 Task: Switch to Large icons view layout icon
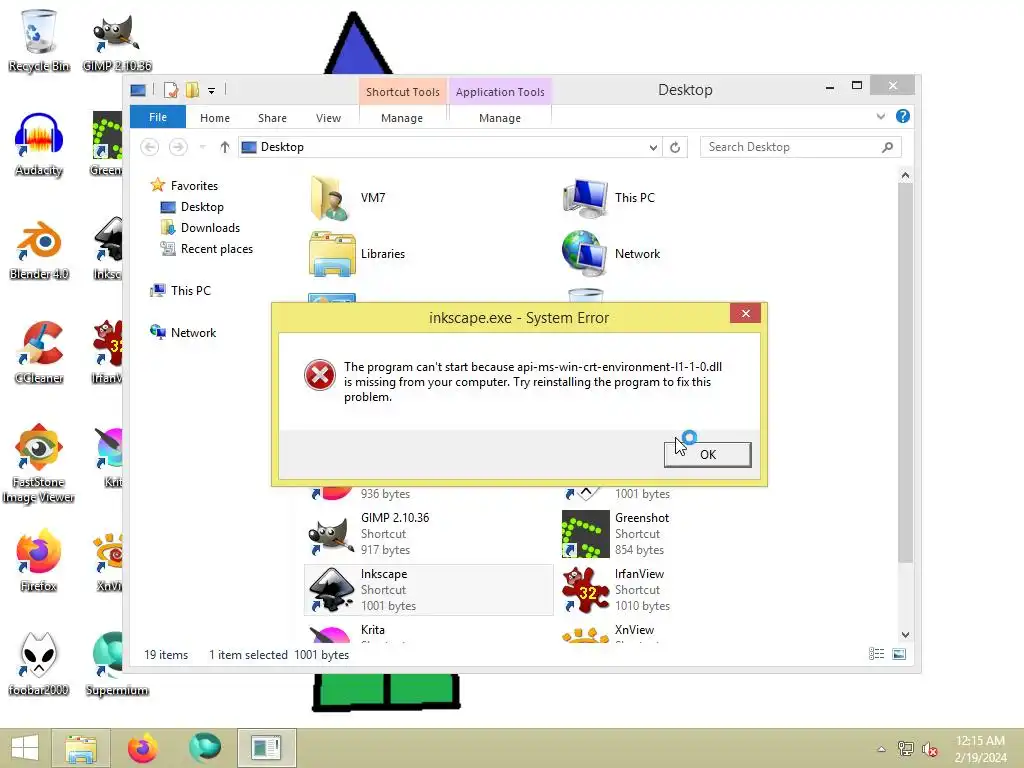(x=899, y=654)
